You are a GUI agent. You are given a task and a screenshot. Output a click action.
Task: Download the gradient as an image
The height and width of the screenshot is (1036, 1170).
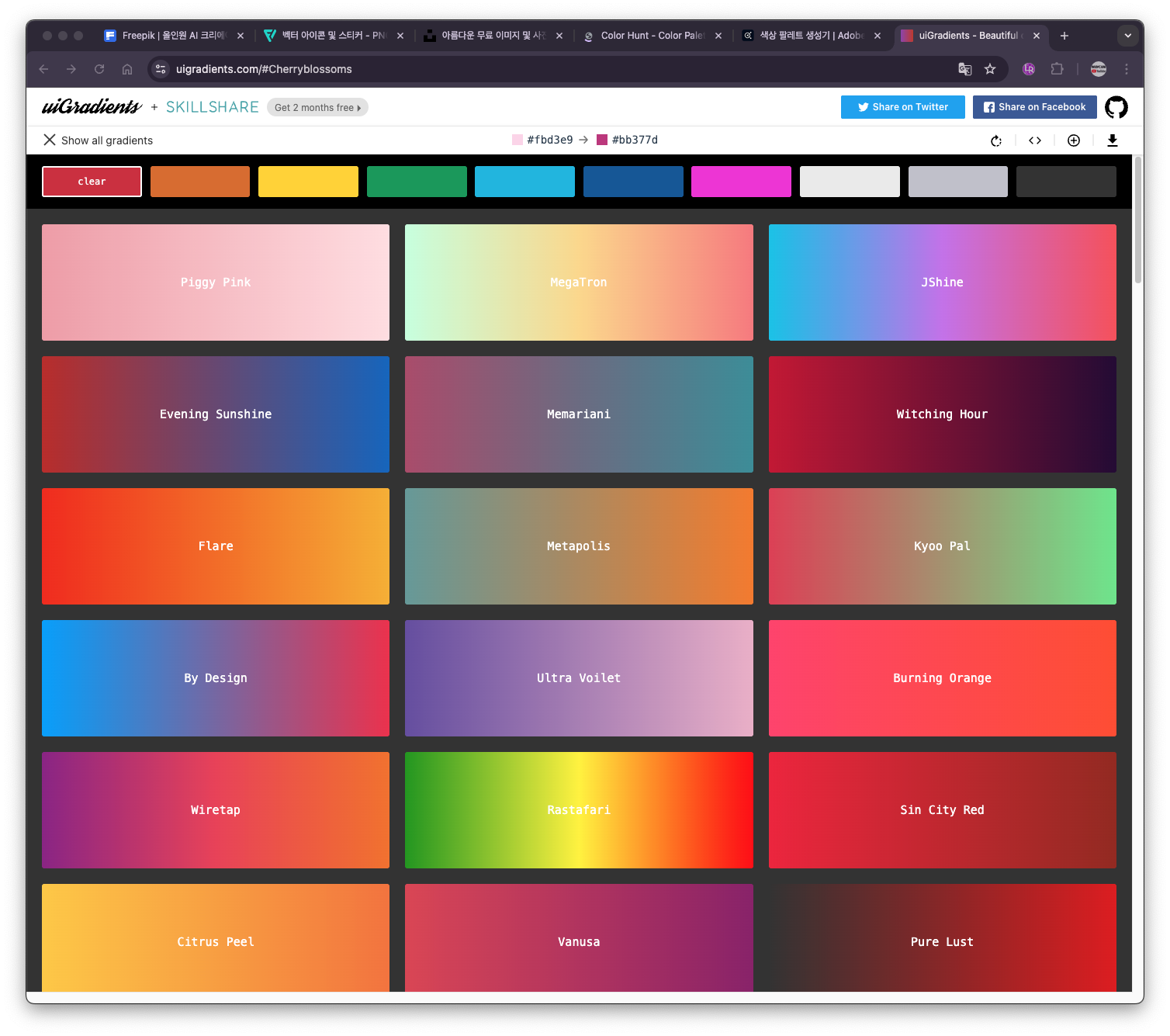[1112, 140]
